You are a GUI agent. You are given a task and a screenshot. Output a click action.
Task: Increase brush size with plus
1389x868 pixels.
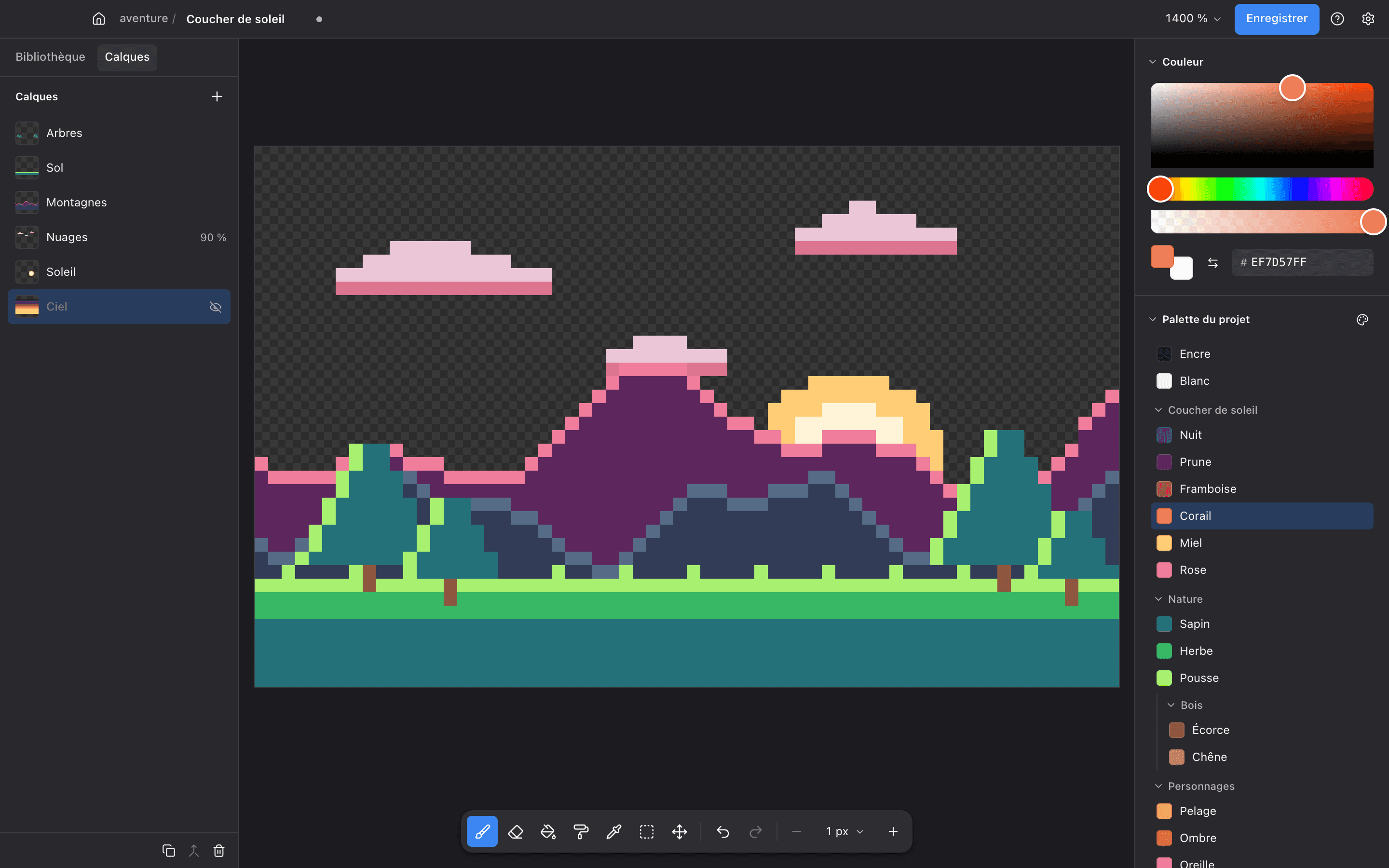(x=893, y=831)
